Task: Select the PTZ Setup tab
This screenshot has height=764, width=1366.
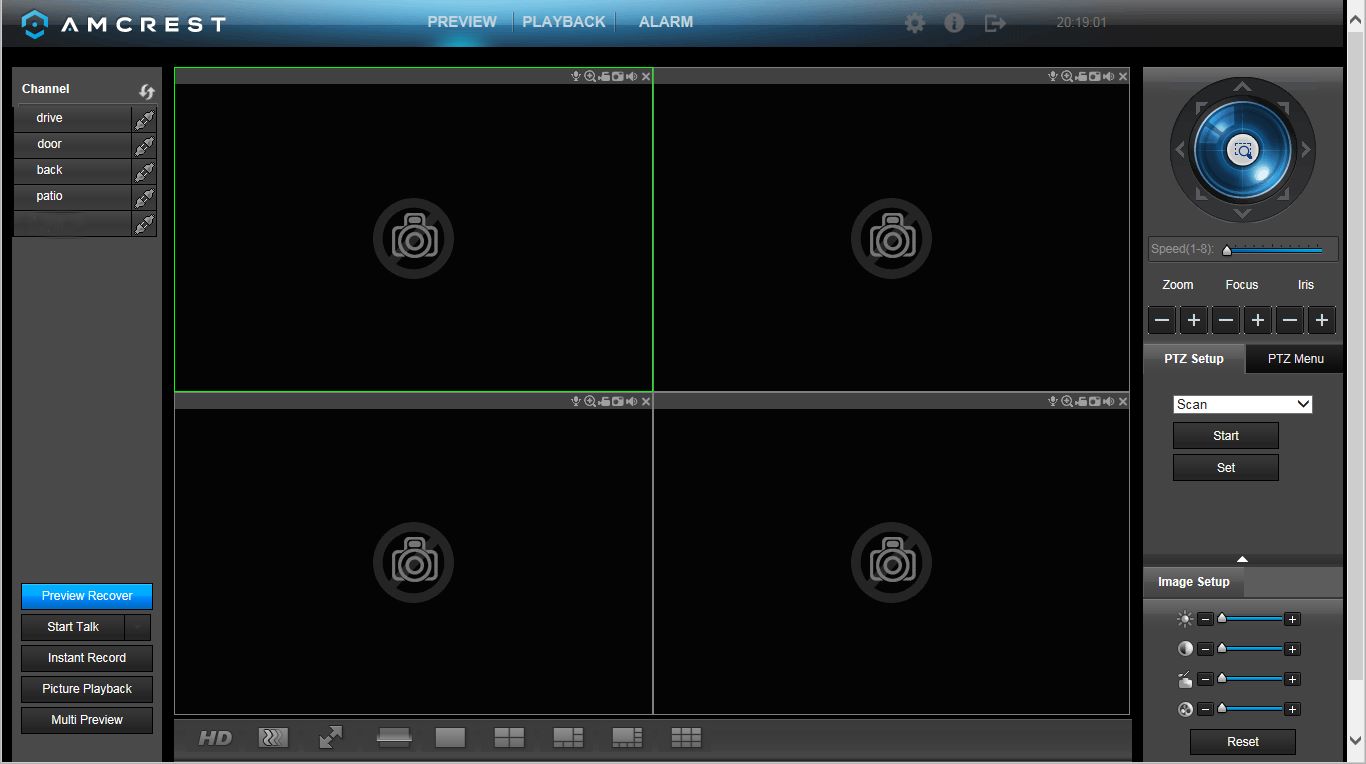Action: [1194, 359]
